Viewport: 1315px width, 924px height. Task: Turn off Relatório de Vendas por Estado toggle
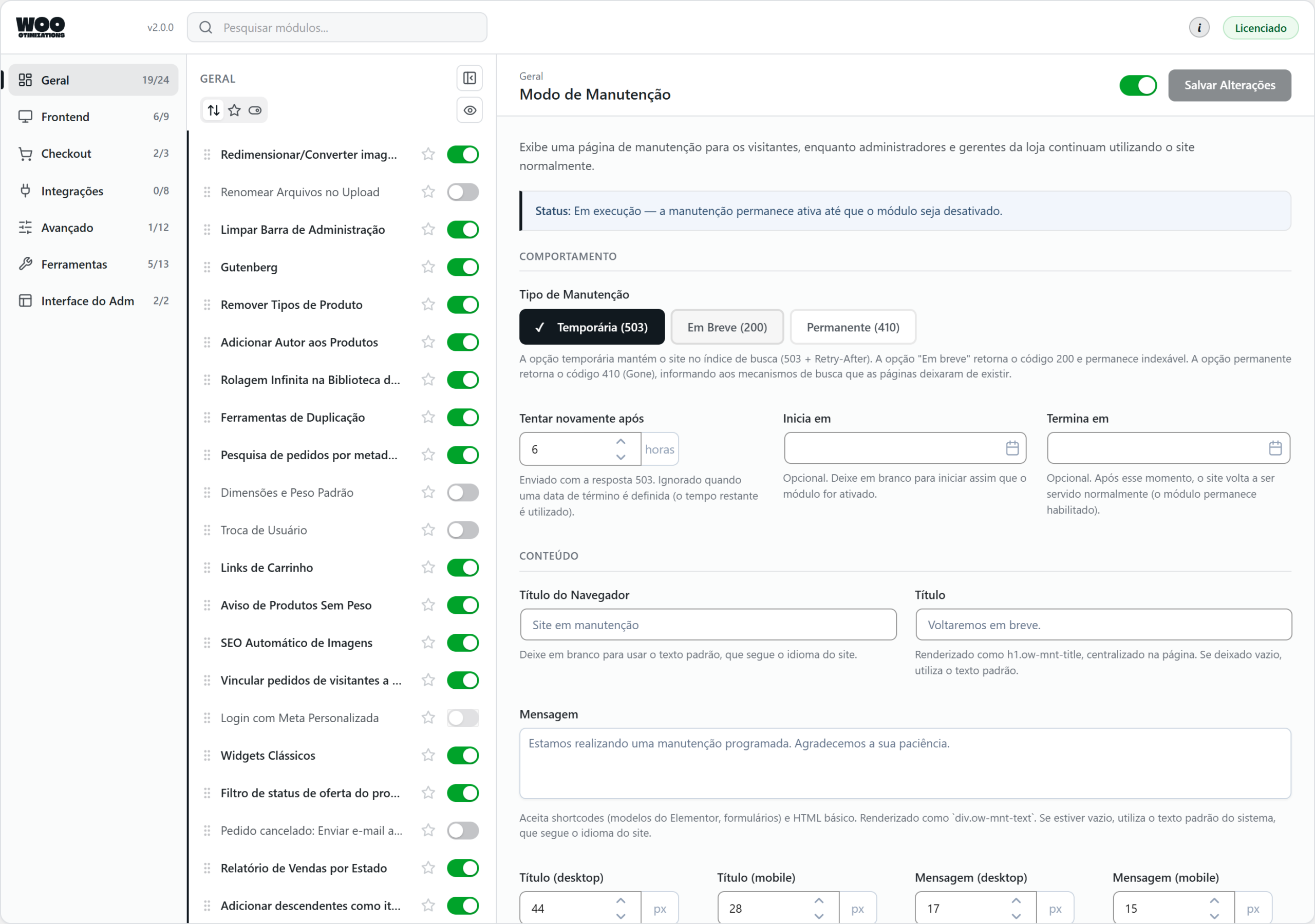[463, 868]
